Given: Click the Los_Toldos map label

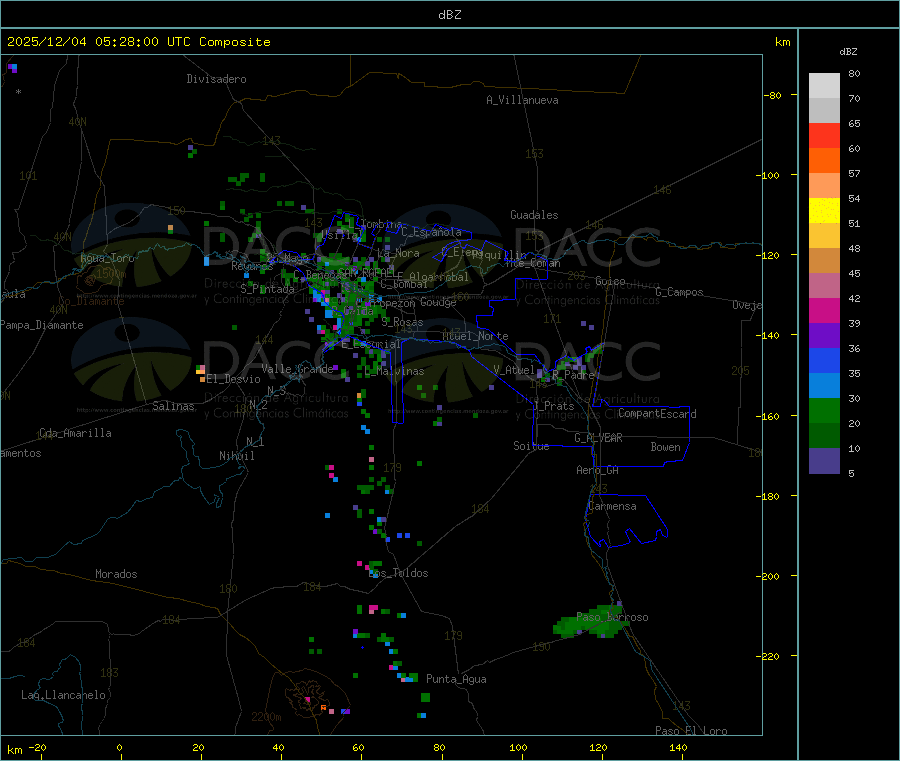Looking at the screenshot, I should [x=398, y=573].
